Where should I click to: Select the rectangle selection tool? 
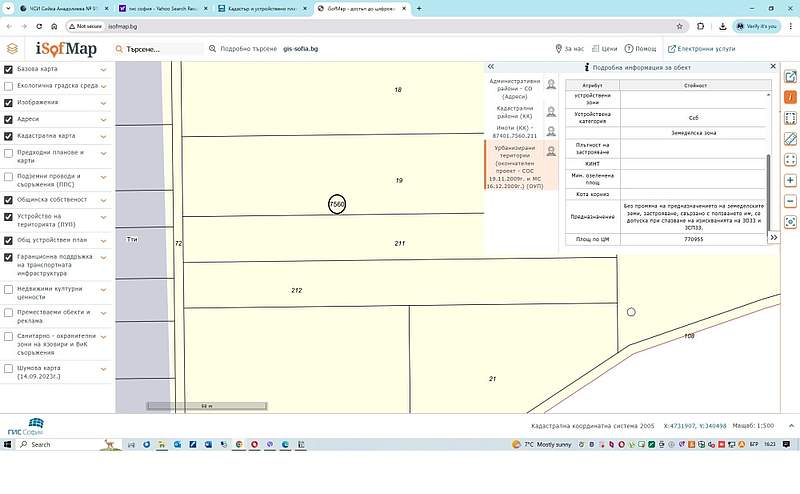pyautogui.click(x=790, y=118)
